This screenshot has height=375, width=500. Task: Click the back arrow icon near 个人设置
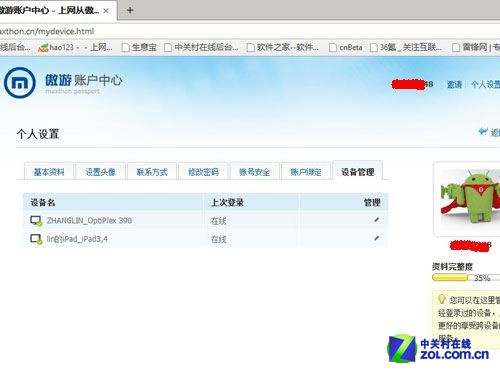point(483,132)
